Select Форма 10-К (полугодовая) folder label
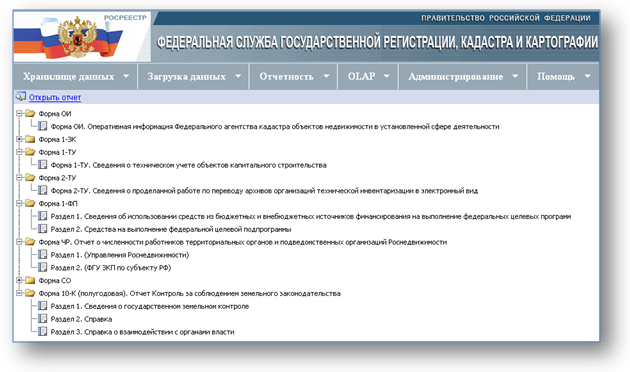Viewport: 630px width, 372px height. (190, 294)
